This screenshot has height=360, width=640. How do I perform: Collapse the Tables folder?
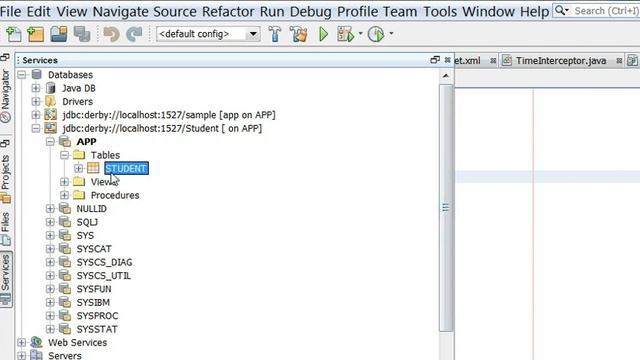64,155
